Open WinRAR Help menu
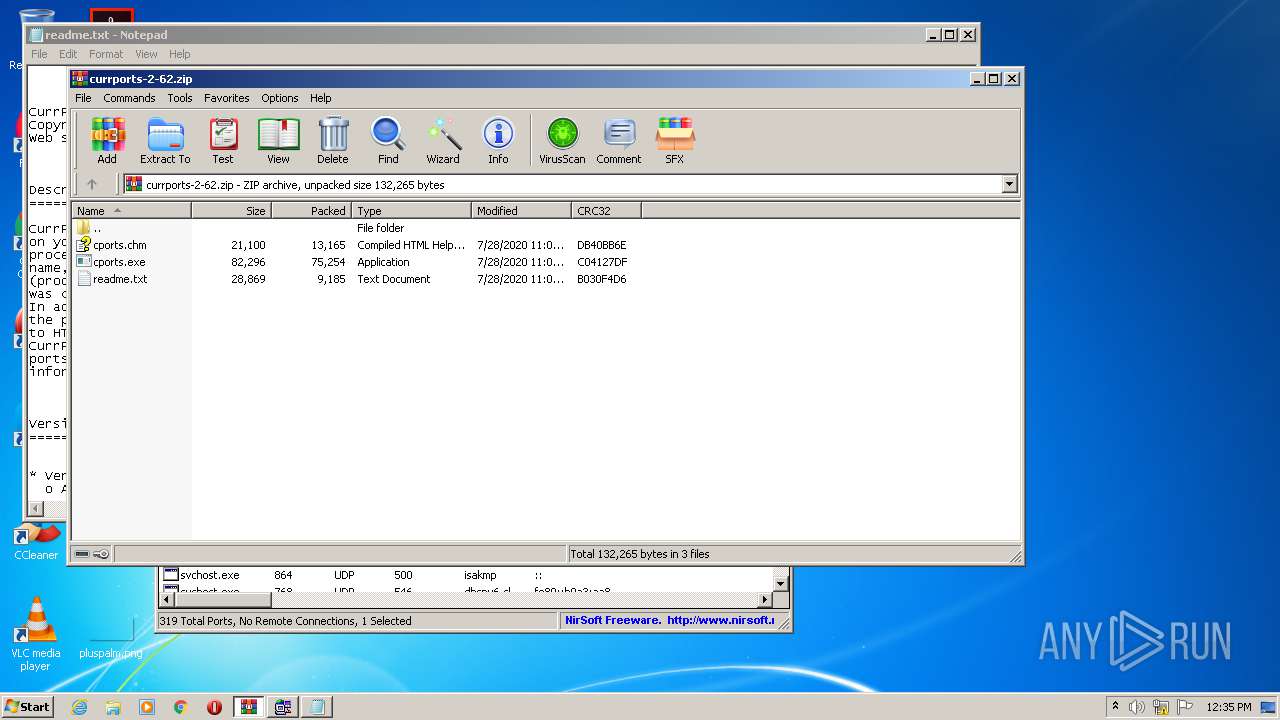Screen dimensions: 1280x720 [x=320, y=98]
